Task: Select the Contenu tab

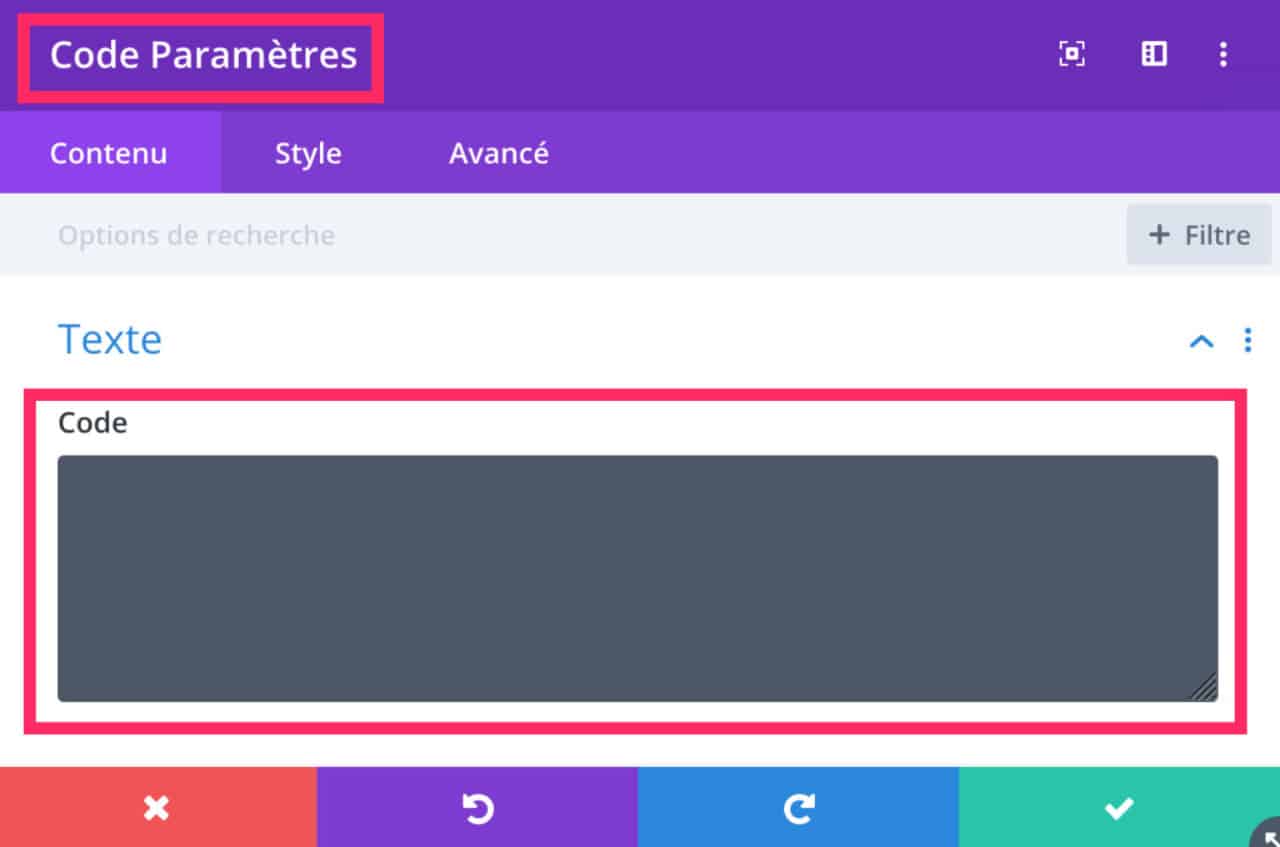Action: coord(109,152)
